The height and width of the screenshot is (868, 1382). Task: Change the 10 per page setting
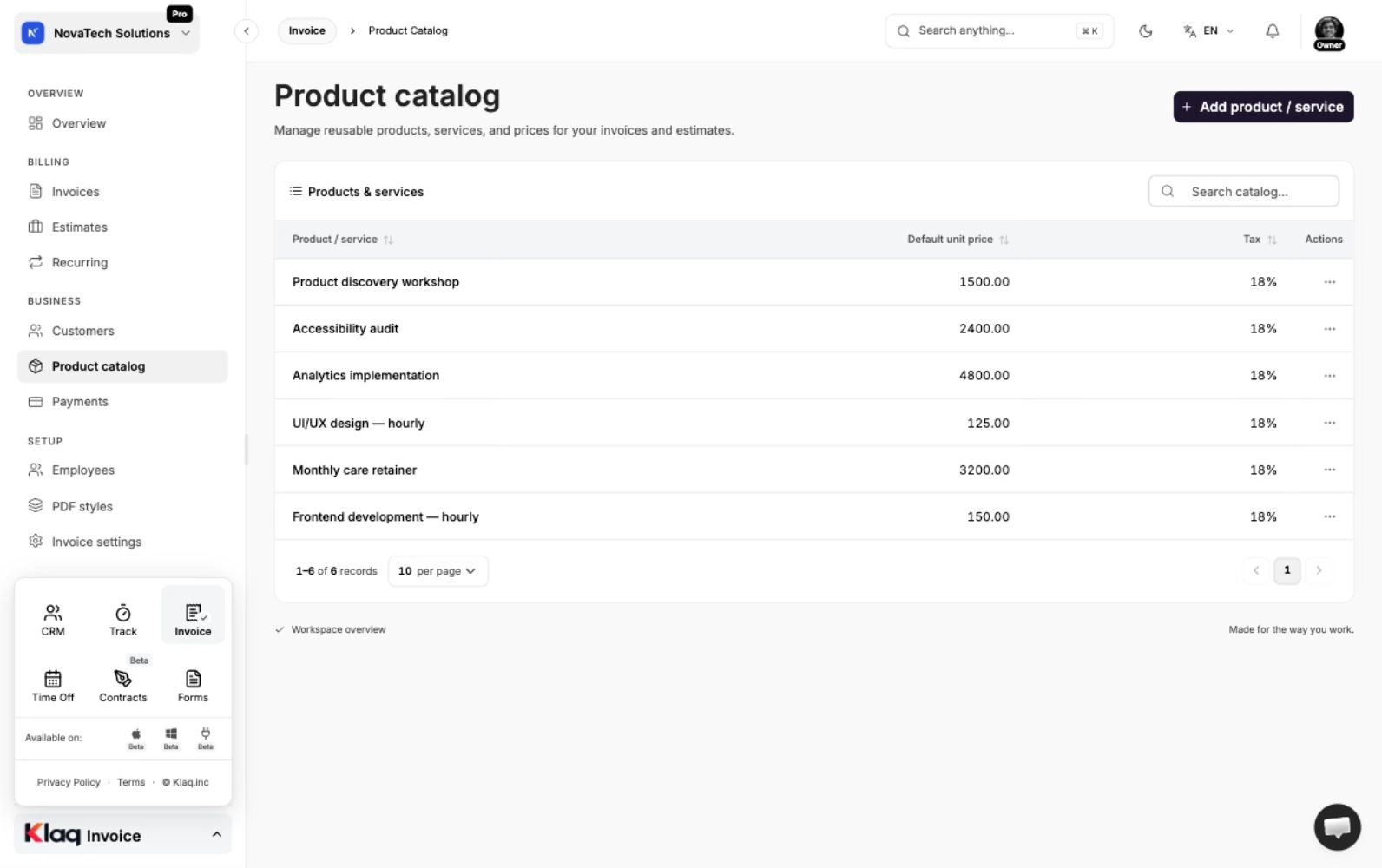click(x=438, y=571)
